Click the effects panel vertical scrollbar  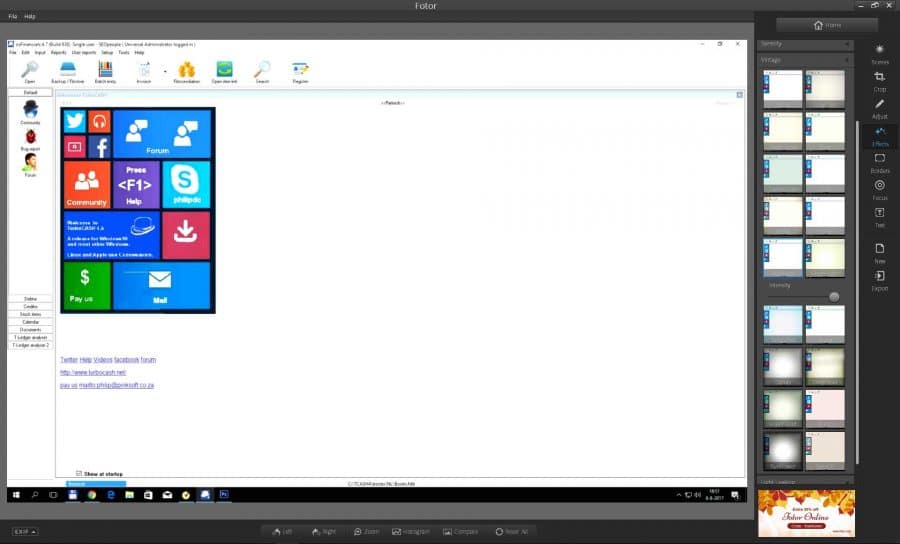tap(857, 292)
